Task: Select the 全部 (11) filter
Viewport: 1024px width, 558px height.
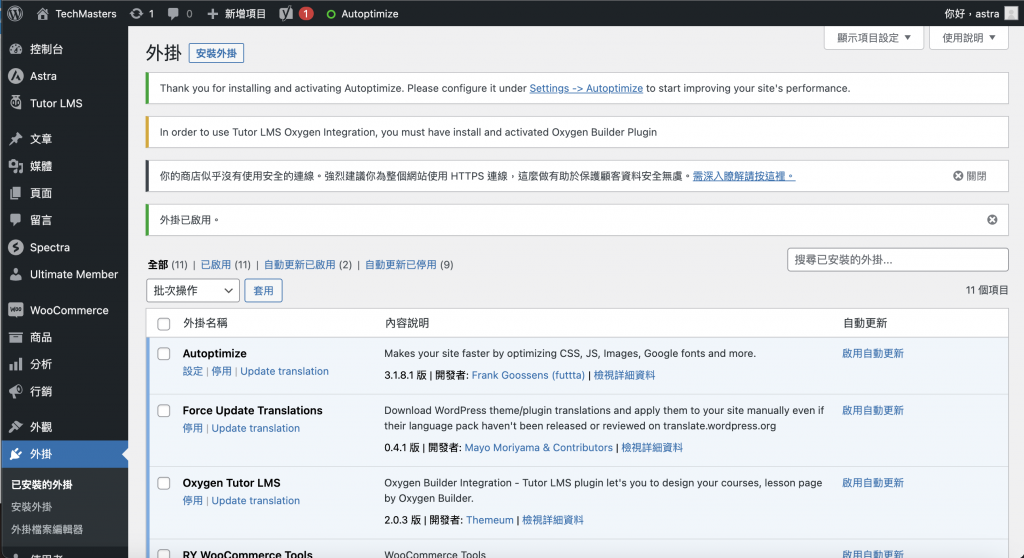Action: (167, 265)
